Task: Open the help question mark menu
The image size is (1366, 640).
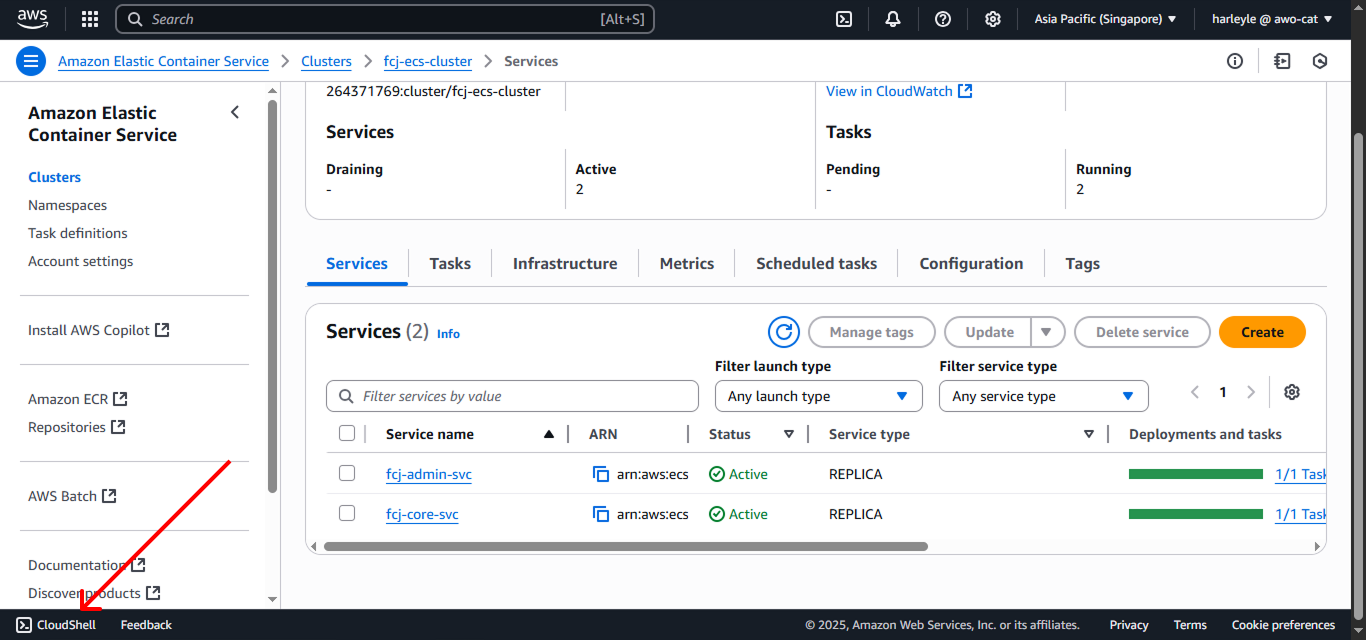Action: pos(943,19)
